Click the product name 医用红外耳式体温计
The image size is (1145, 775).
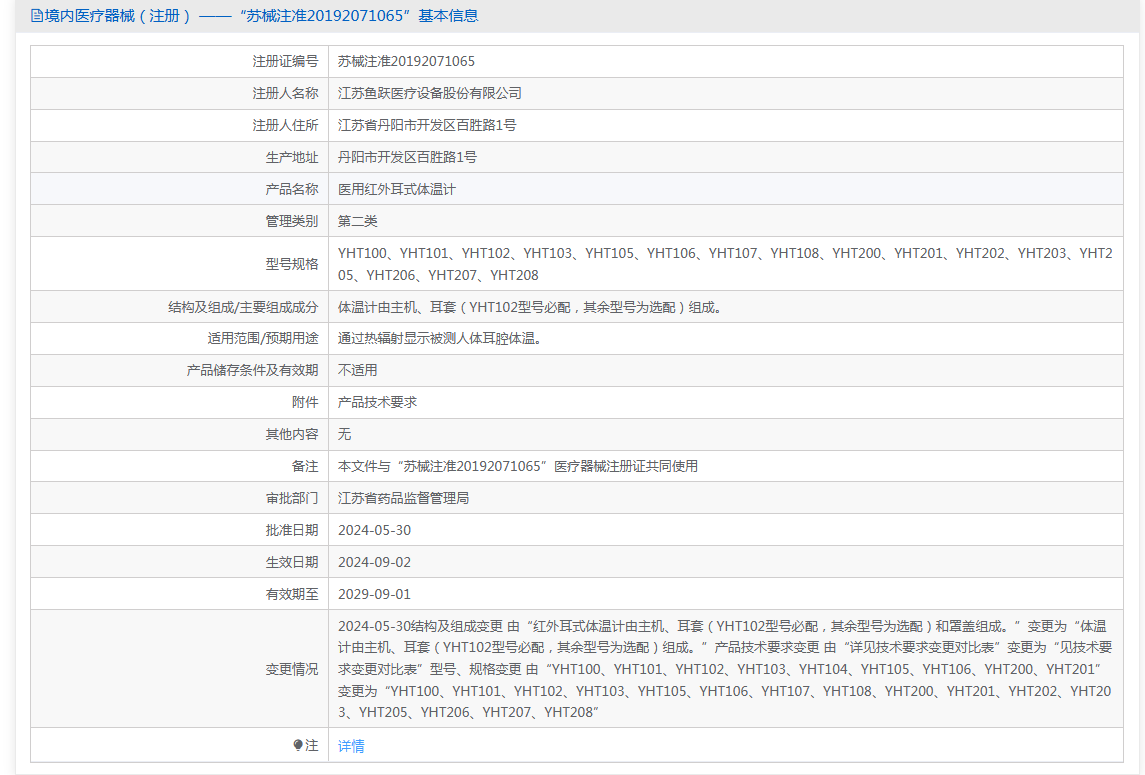point(397,189)
